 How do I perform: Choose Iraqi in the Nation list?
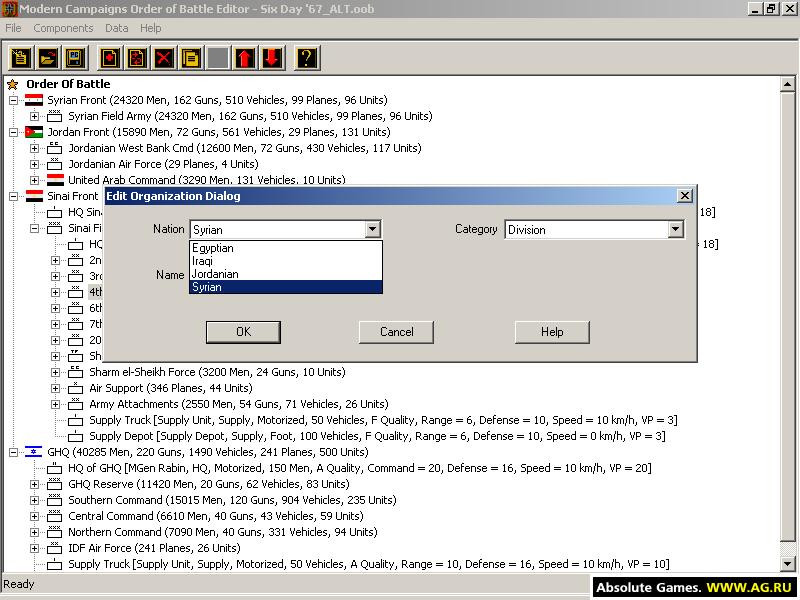[x=286, y=261]
